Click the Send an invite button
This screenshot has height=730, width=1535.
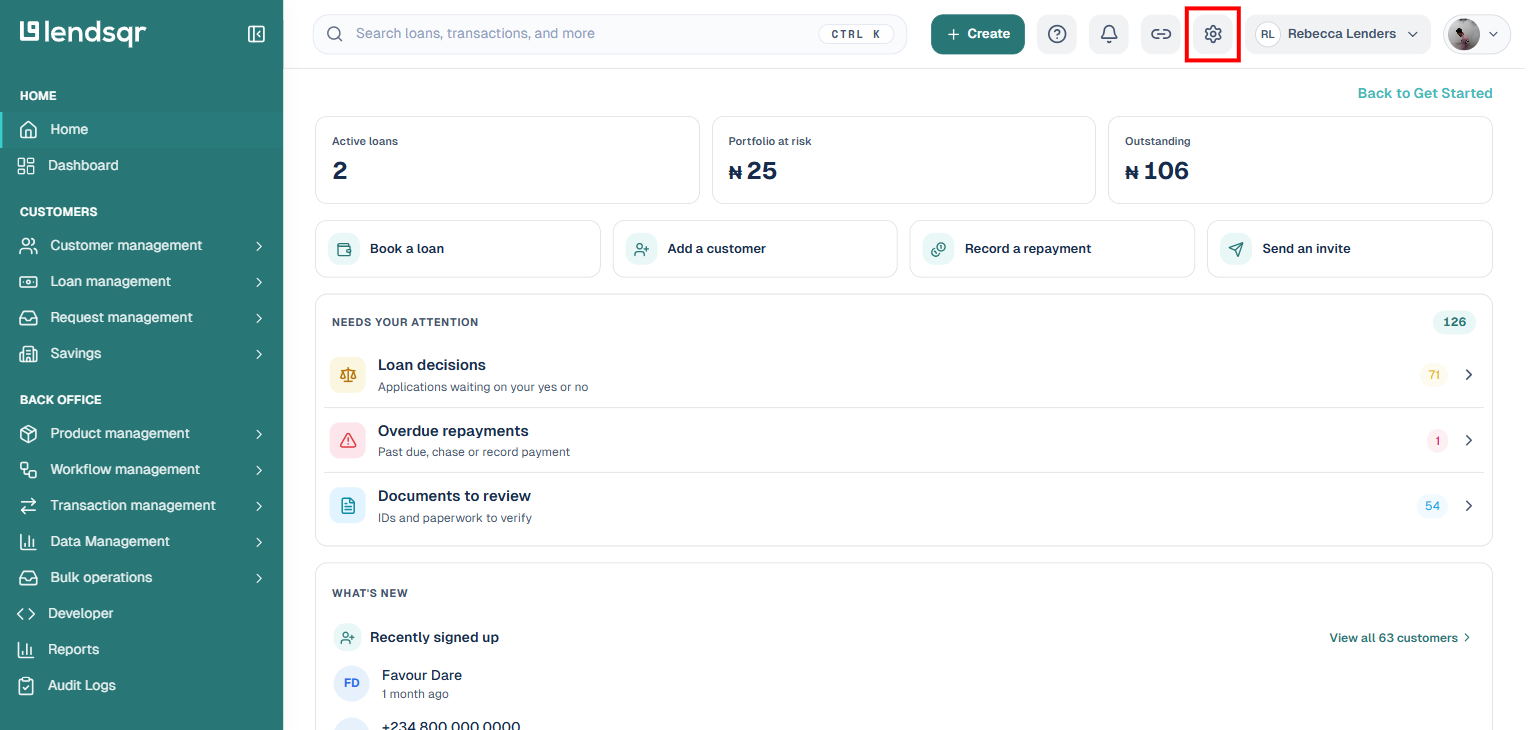pyautogui.click(x=1350, y=249)
